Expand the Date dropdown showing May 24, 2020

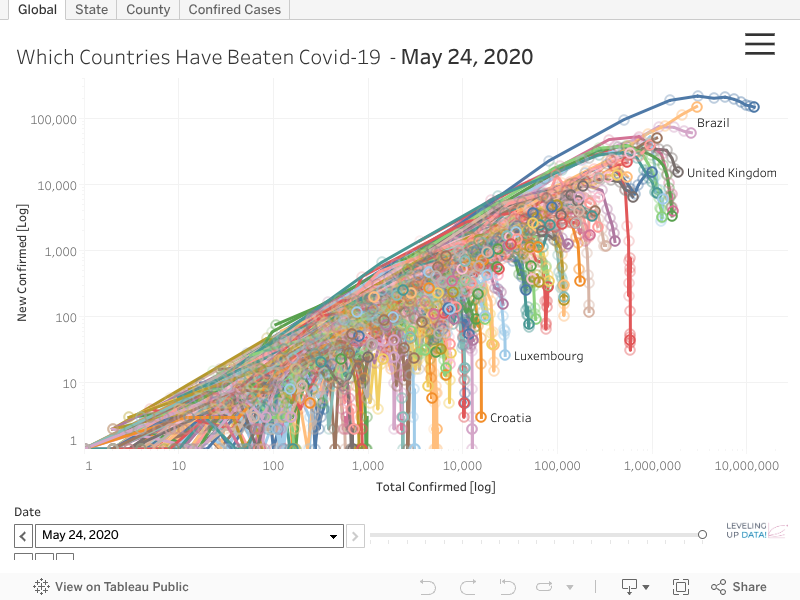coord(333,536)
